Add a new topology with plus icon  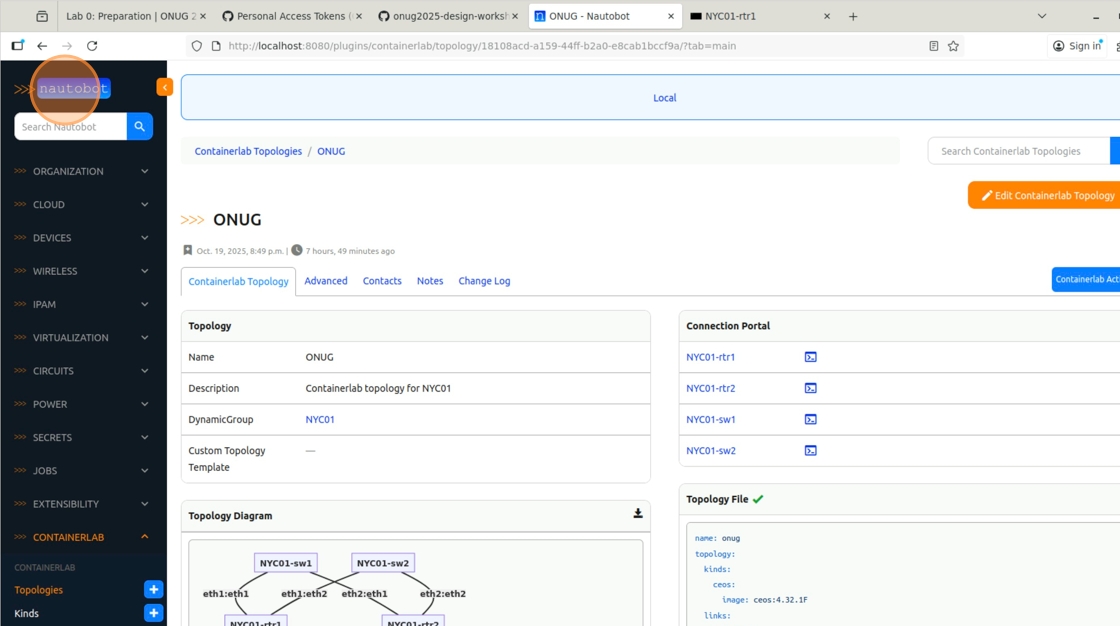coord(153,590)
